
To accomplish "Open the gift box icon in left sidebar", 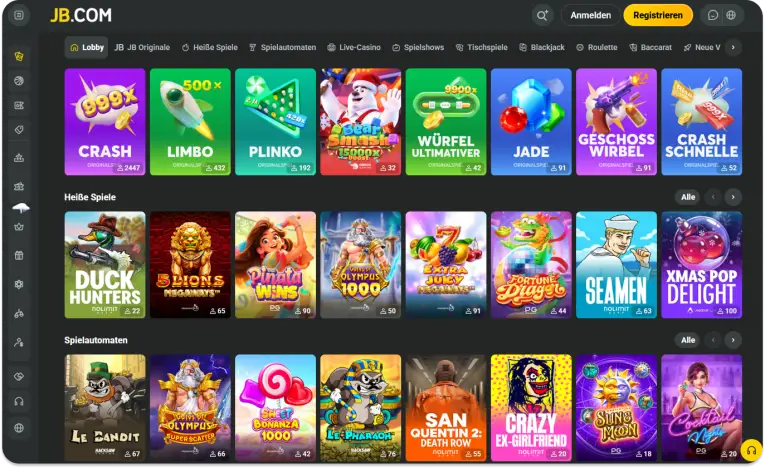I will pyautogui.click(x=19, y=255).
